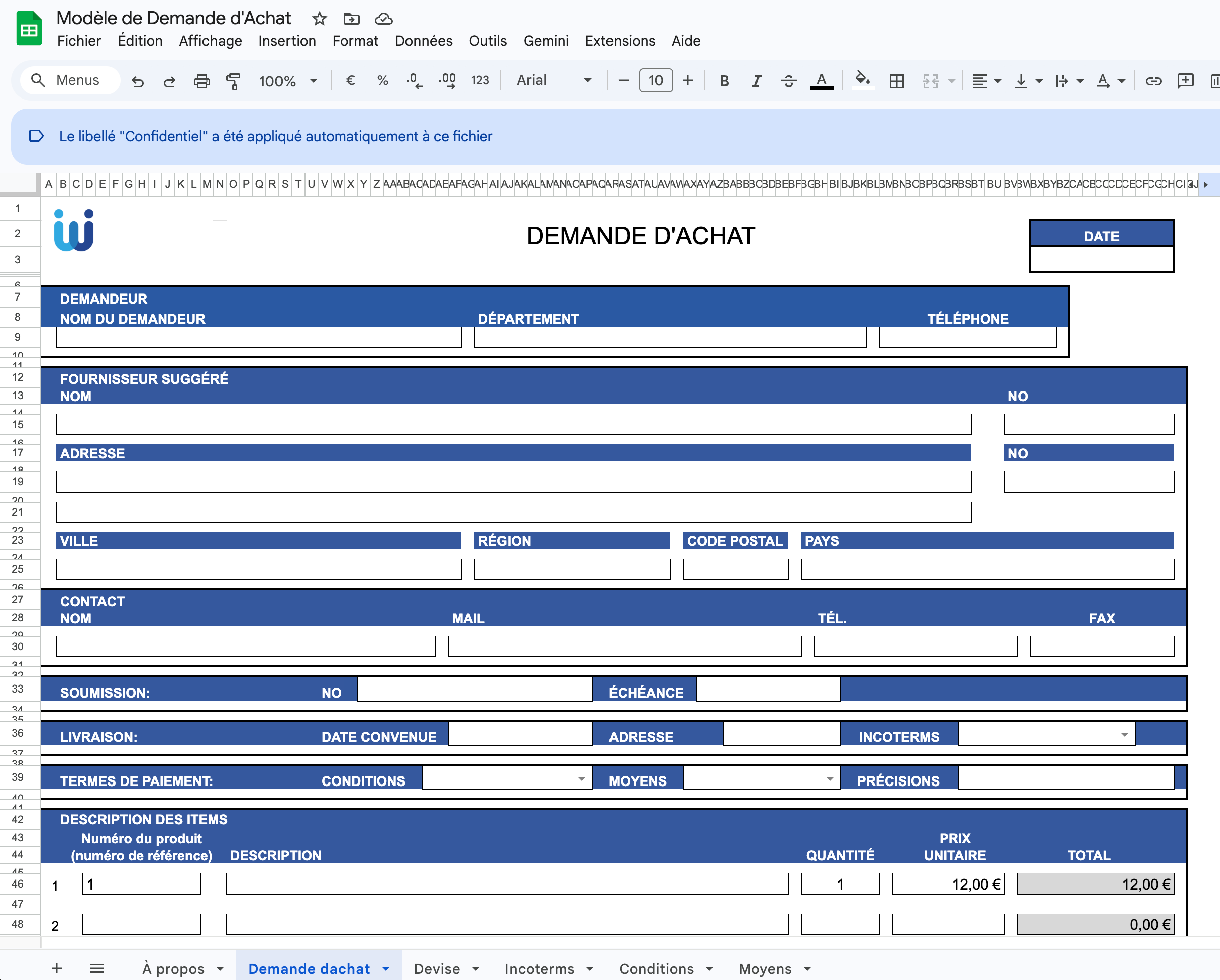Open the Extensions menu
Screen dimensions: 1220x980
click(x=620, y=41)
